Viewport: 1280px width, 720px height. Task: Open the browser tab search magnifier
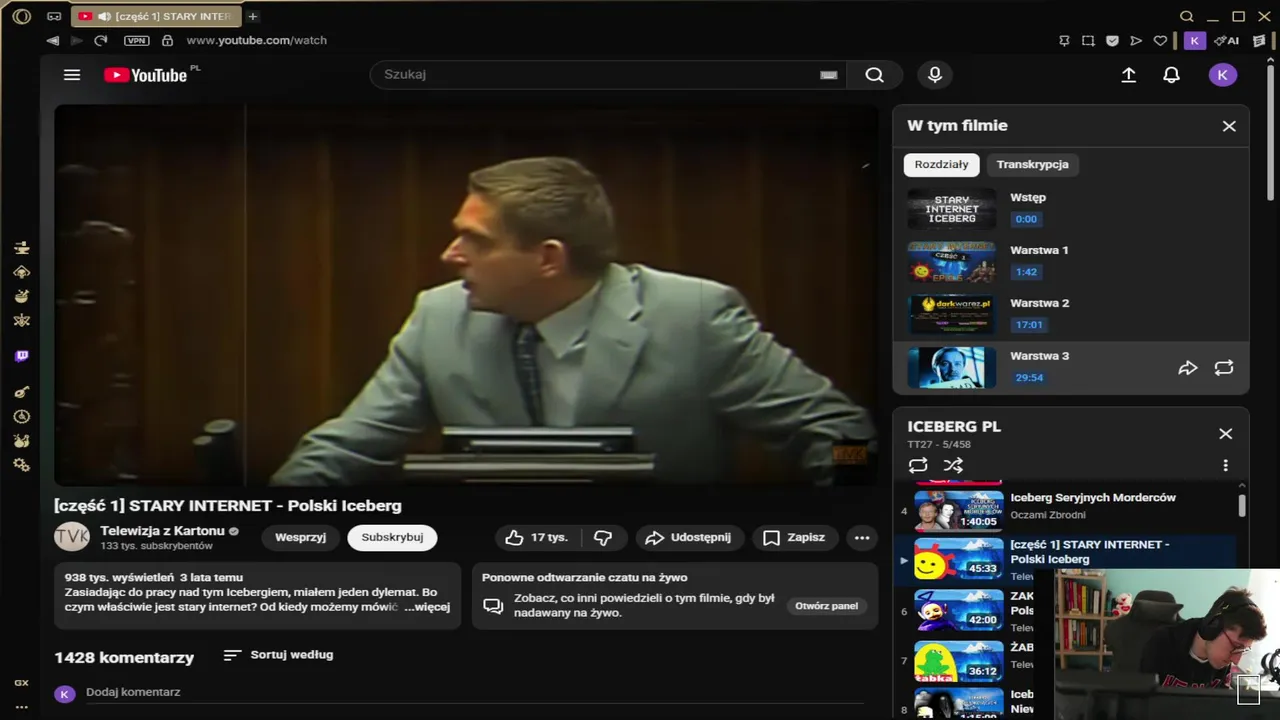coord(1187,16)
